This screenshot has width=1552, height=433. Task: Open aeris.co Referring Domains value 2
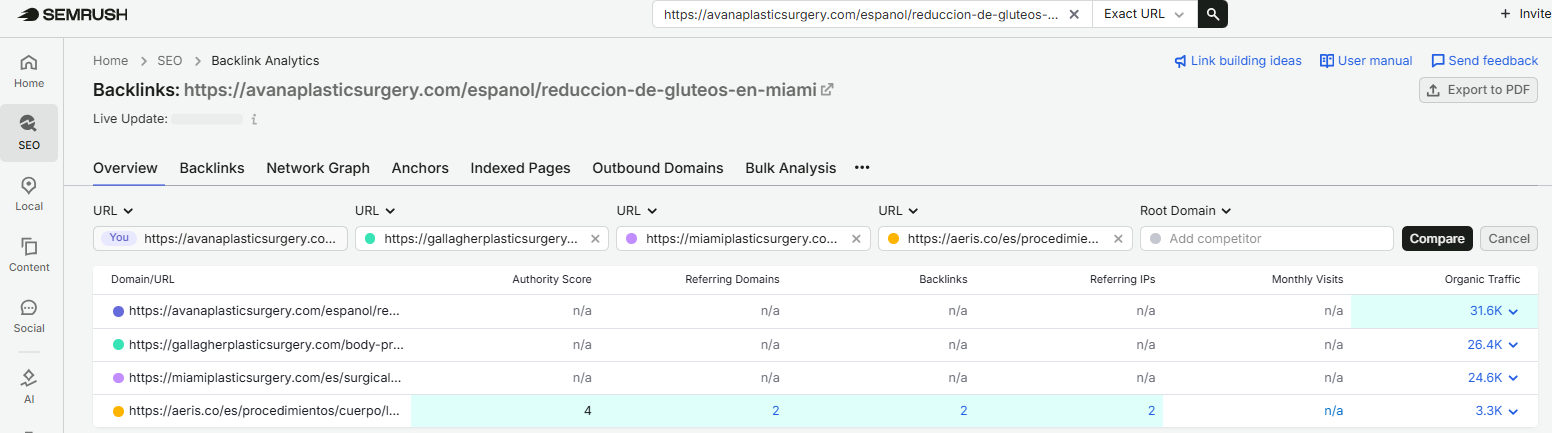coord(775,410)
